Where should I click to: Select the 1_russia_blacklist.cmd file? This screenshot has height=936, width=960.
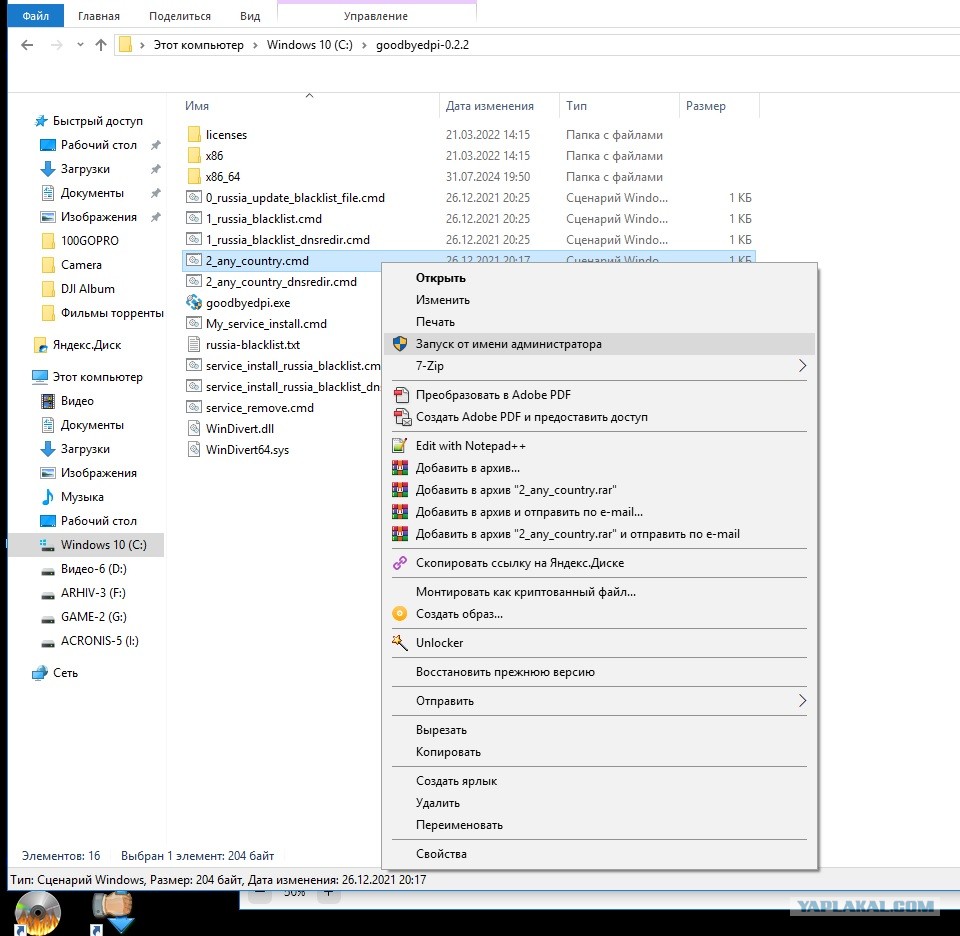coord(264,219)
